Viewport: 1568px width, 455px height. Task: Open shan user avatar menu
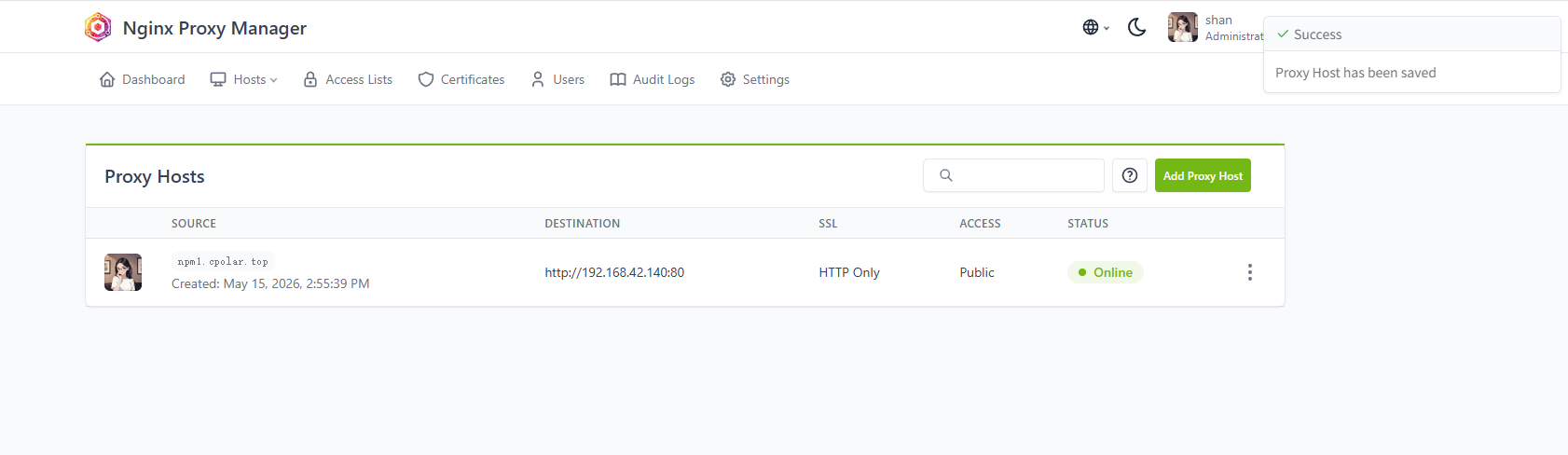pos(1182,27)
